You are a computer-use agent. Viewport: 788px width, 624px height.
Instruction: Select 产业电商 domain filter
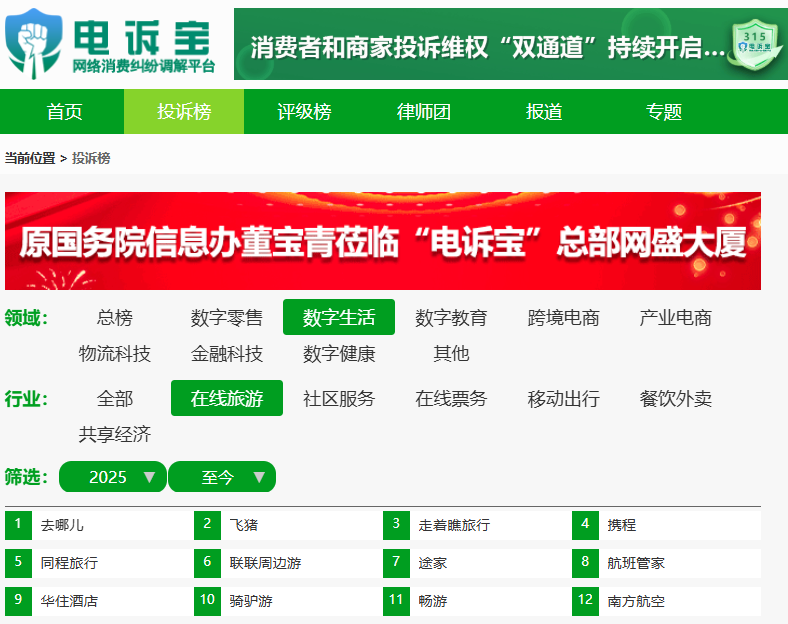click(x=675, y=318)
